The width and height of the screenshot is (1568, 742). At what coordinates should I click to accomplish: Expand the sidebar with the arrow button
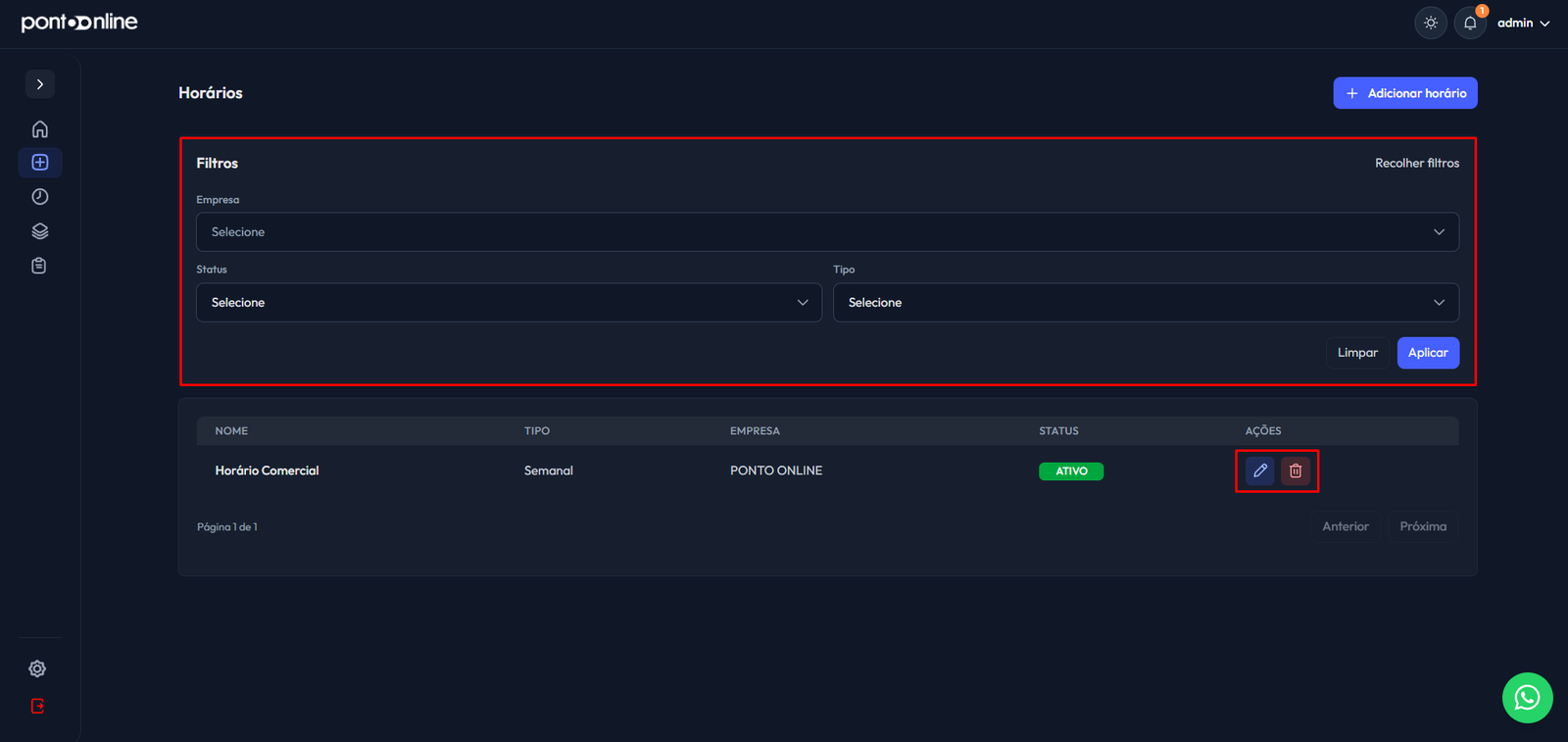(x=40, y=84)
